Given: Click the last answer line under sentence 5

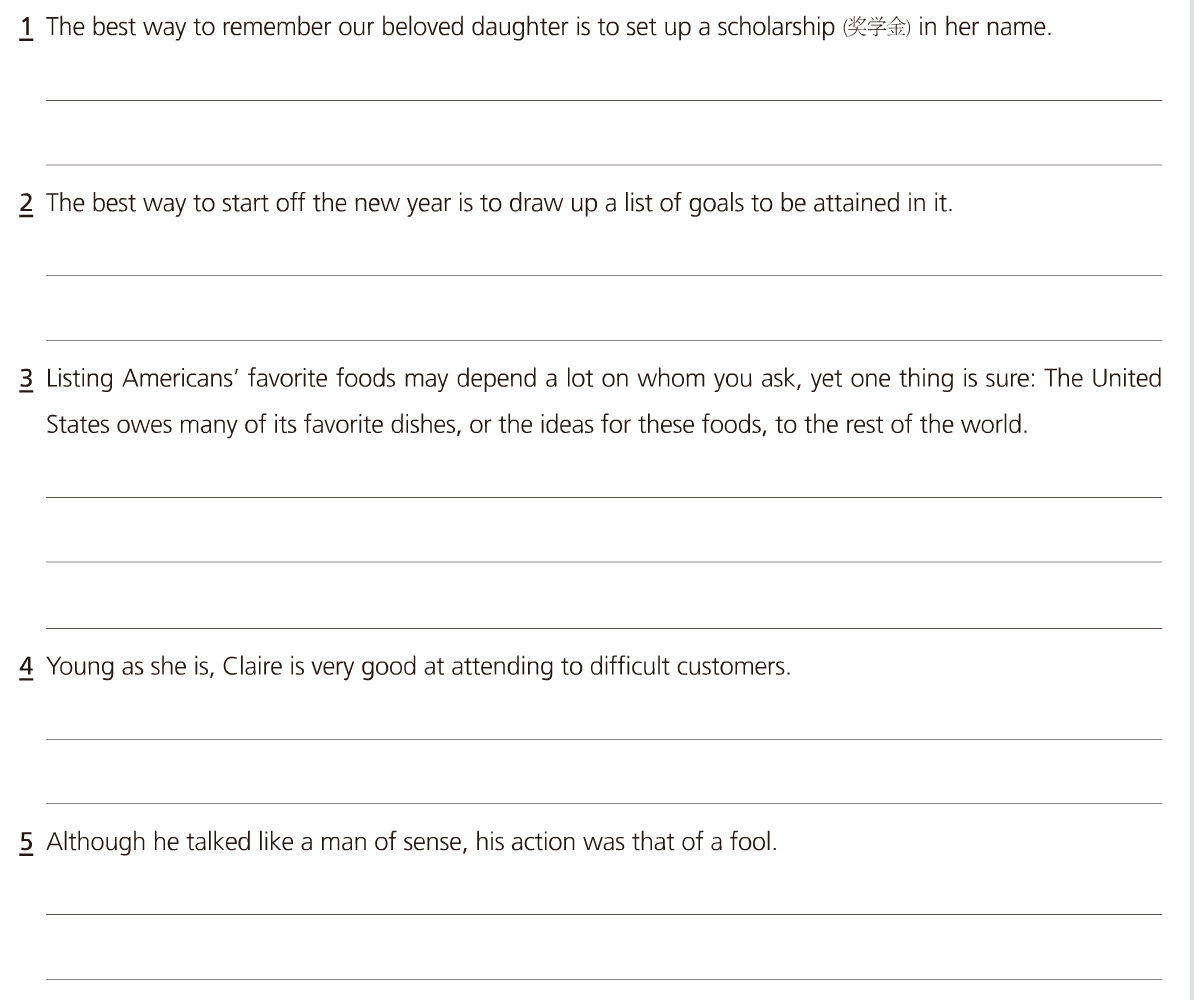Looking at the screenshot, I should (x=604, y=978).
